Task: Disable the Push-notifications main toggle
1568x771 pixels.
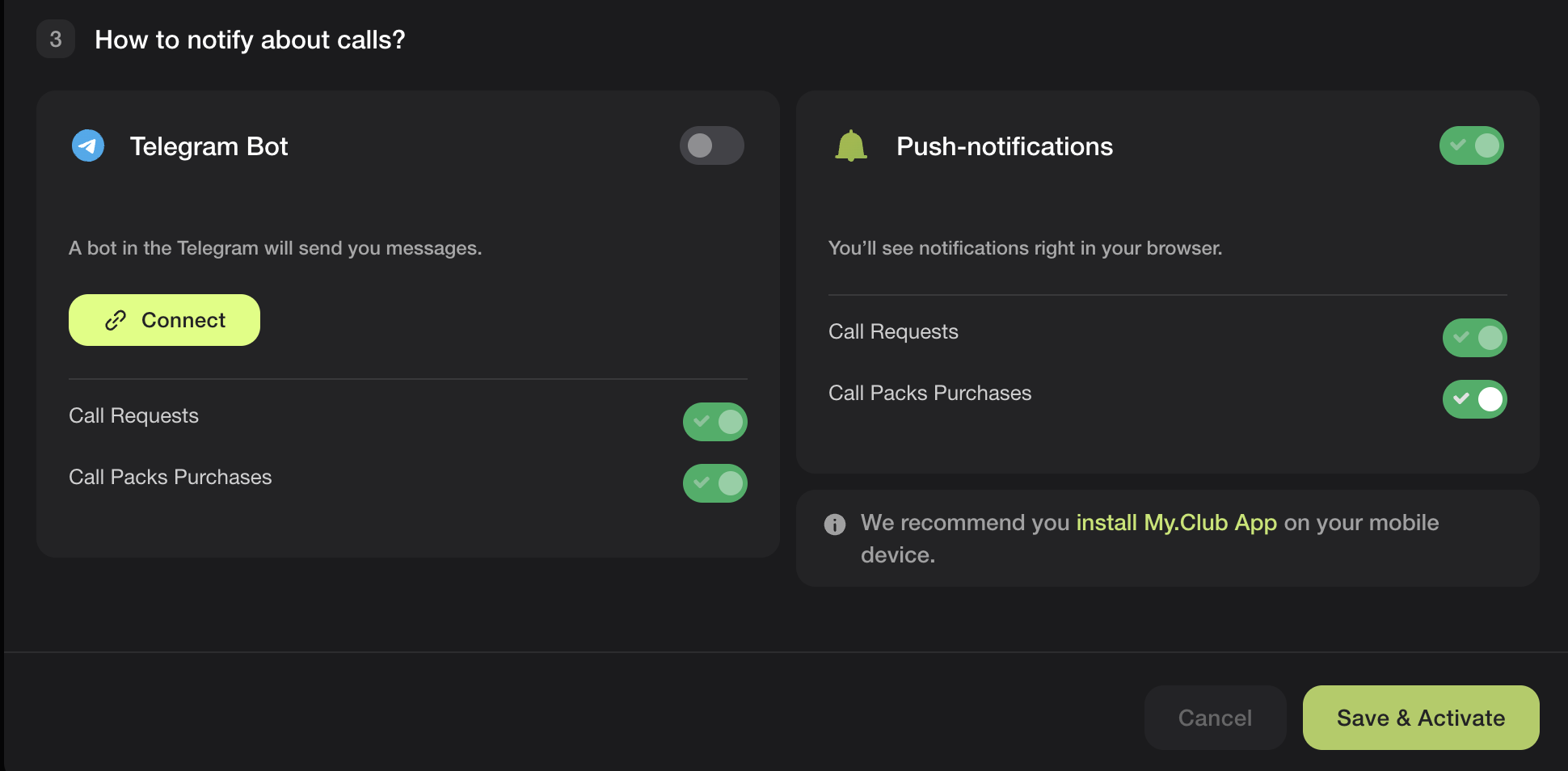Action: (1471, 145)
